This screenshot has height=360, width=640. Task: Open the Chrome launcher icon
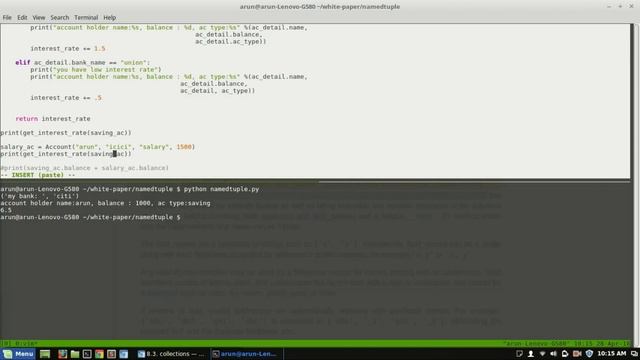tap(99, 354)
